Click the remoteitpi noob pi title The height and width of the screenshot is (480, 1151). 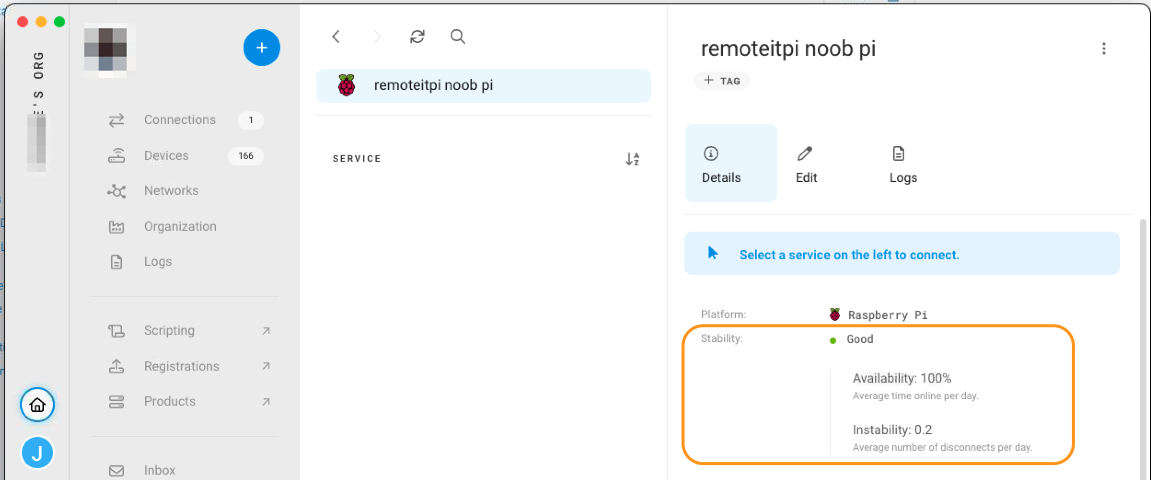[x=788, y=48]
